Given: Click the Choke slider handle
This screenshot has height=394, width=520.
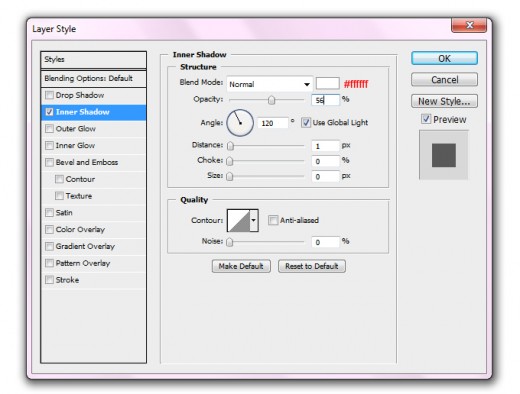Looking at the screenshot, I should (x=230, y=161).
